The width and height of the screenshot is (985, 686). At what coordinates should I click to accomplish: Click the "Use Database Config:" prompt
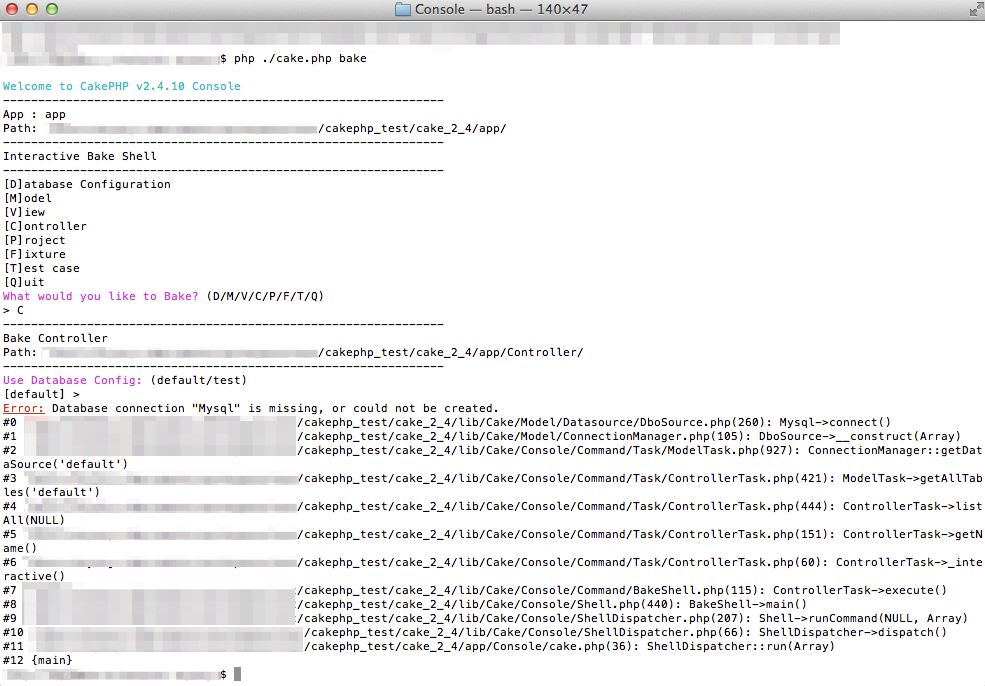(x=73, y=381)
